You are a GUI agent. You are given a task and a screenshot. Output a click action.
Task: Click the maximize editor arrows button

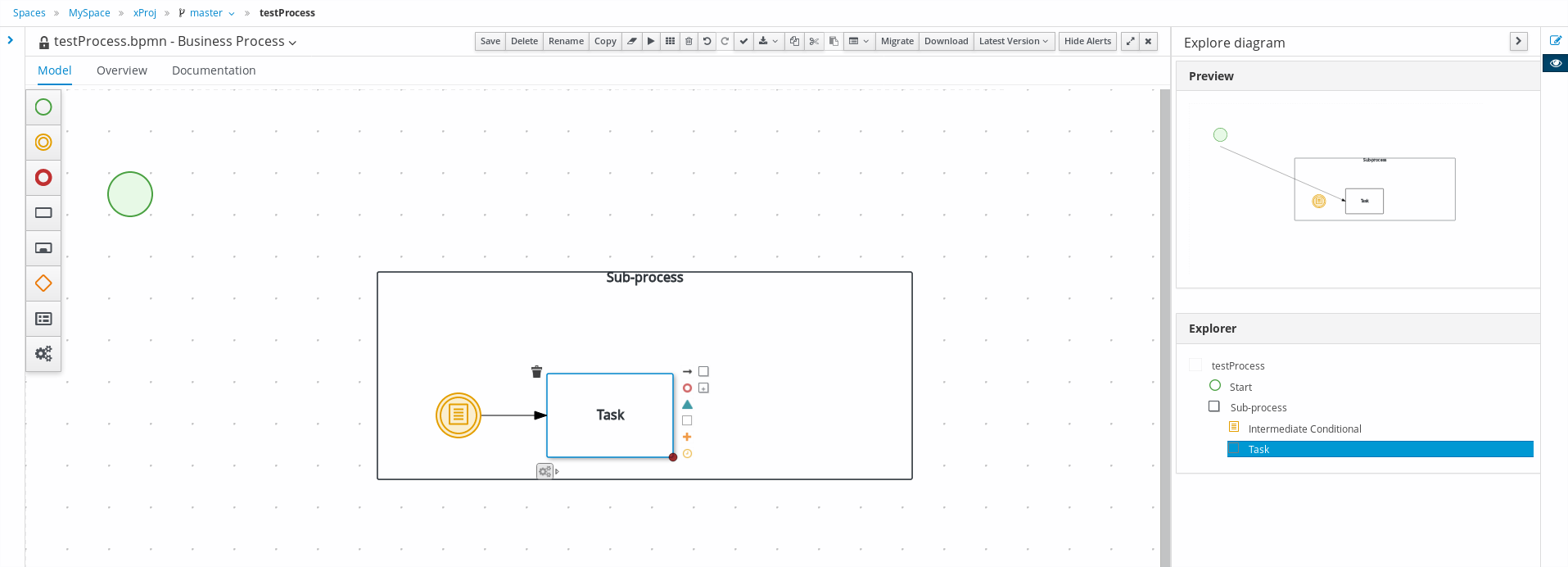1130,41
